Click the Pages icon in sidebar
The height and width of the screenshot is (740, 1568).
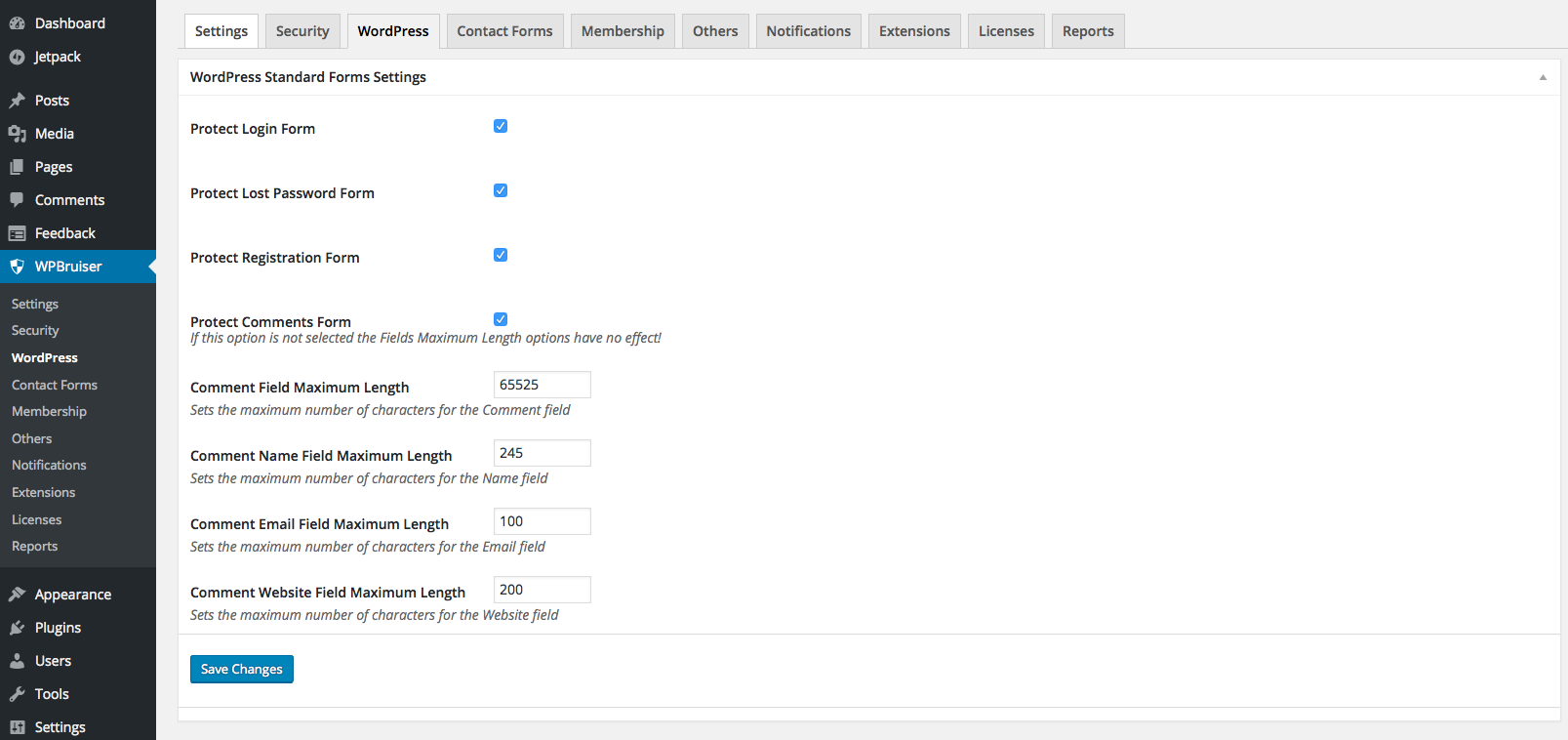pyautogui.click(x=17, y=167)
